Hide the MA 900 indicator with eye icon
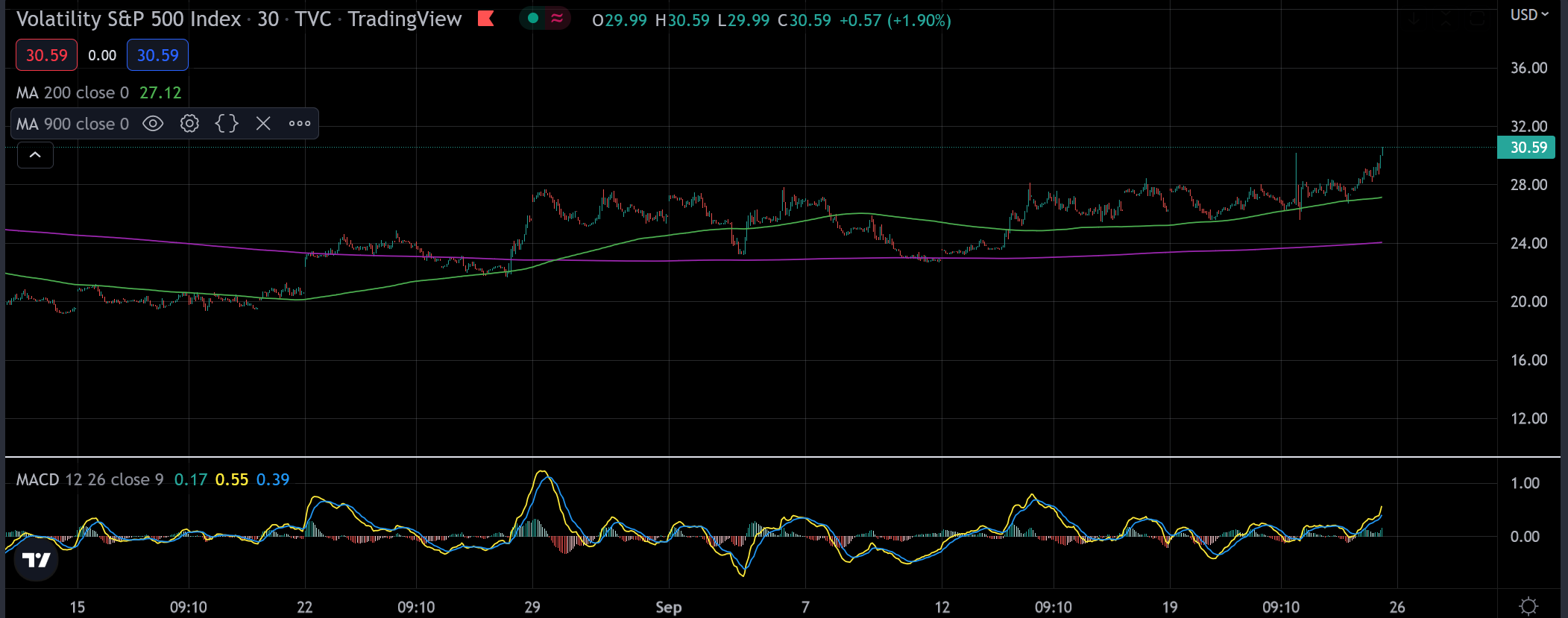The width and height of the screenshot is (1568, 618). pos(153,124)
